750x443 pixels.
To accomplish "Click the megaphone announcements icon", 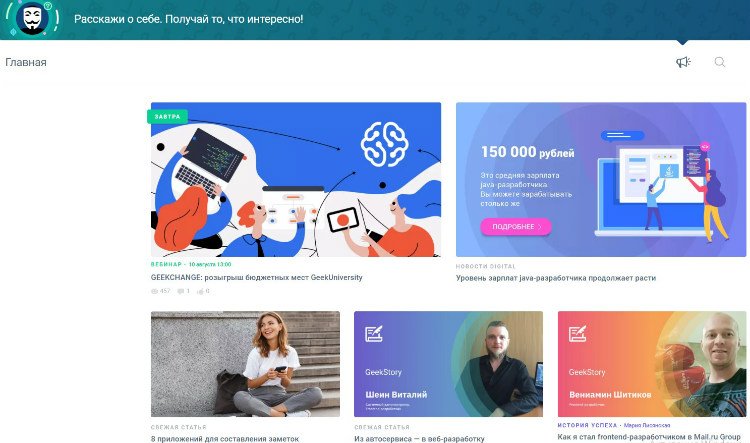I will click(683, 62).
